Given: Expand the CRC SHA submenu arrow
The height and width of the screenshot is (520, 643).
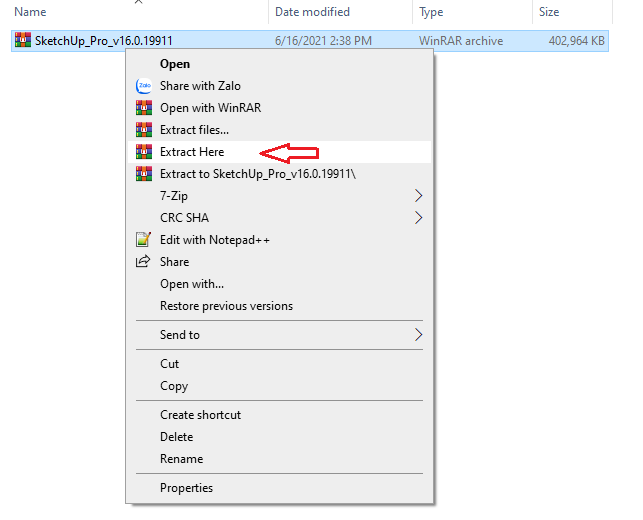Looking at the screenshot, I should pyautogui.click(x=418, y=218).
